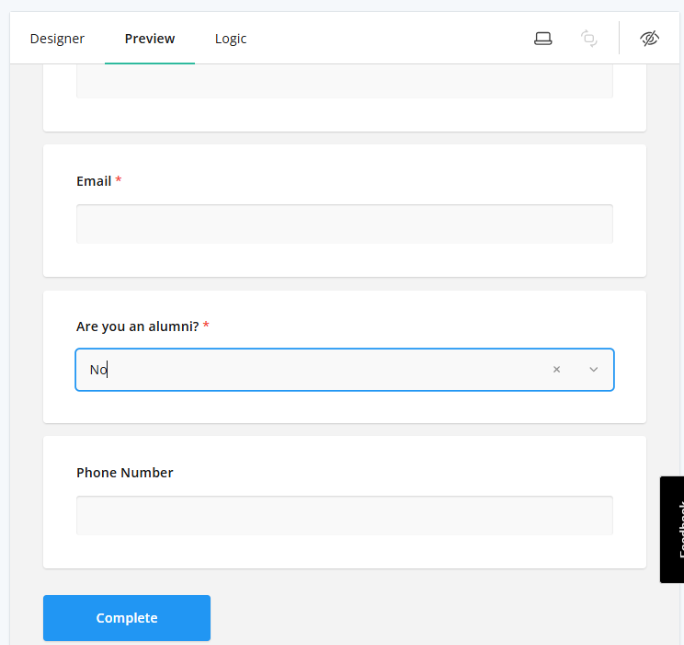The image size is (684, 645).
Task: Switch to the Designer tab
Action: (57, 38)
